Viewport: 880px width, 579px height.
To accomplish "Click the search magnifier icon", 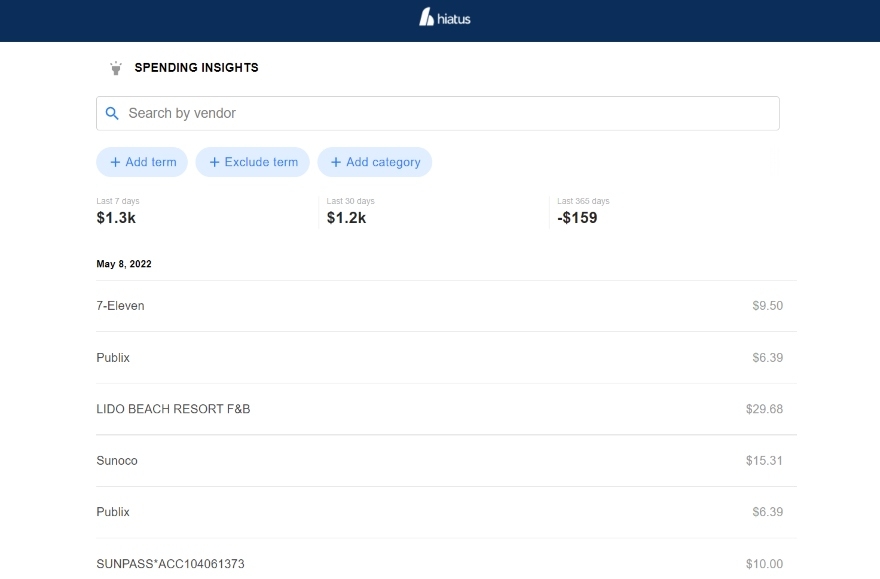I will [112, 113].
